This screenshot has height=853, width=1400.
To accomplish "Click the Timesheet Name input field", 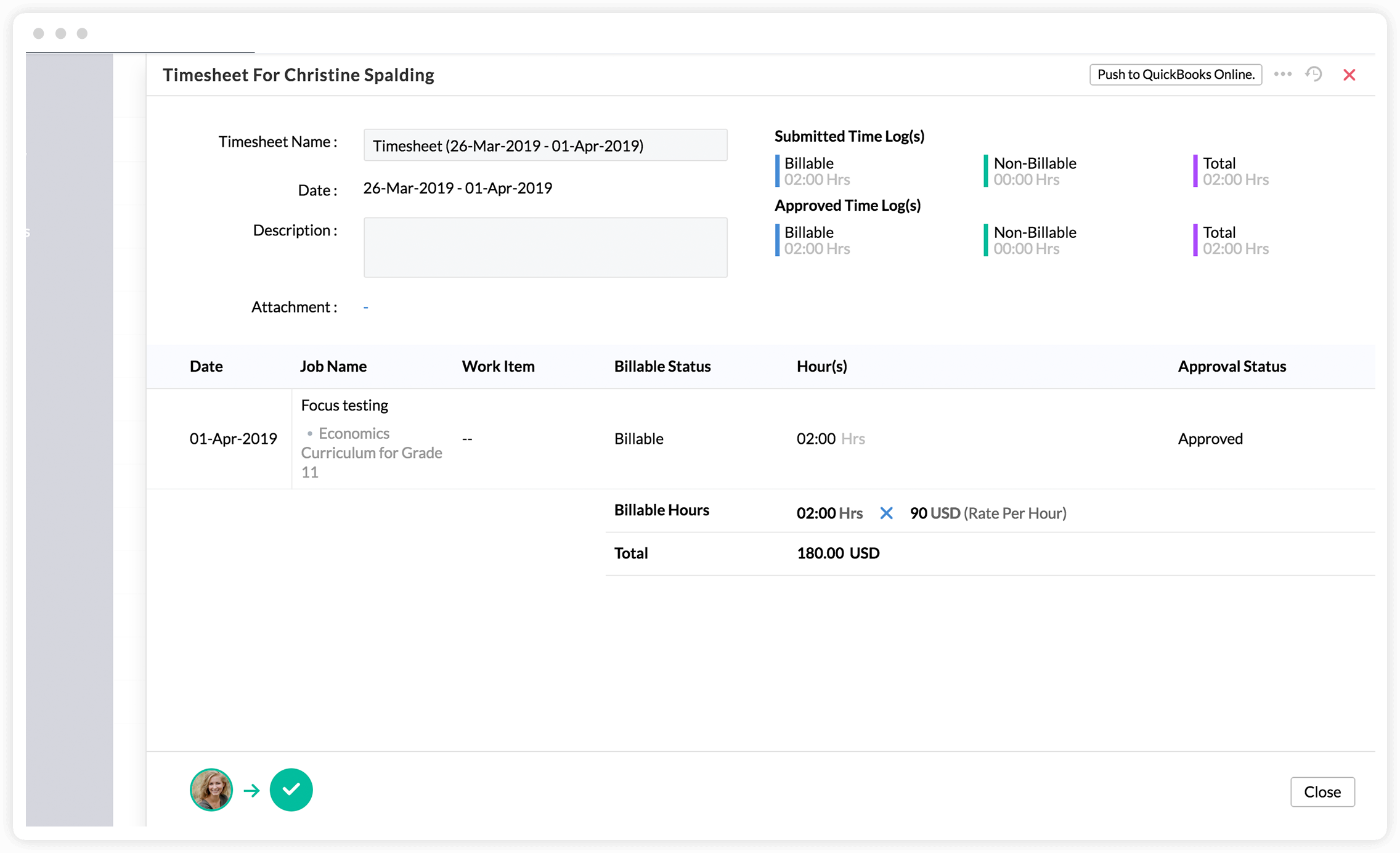I will click(545, 145).
